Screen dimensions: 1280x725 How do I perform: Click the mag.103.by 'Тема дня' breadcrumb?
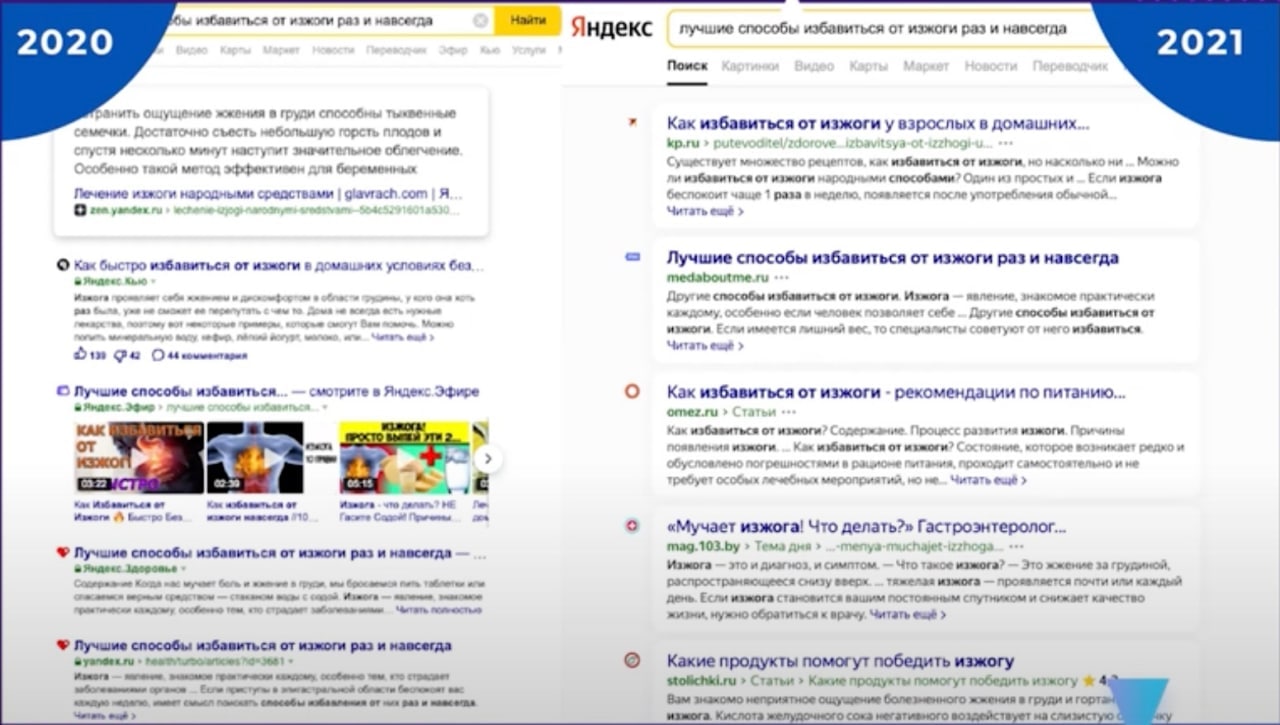[782, 547]
